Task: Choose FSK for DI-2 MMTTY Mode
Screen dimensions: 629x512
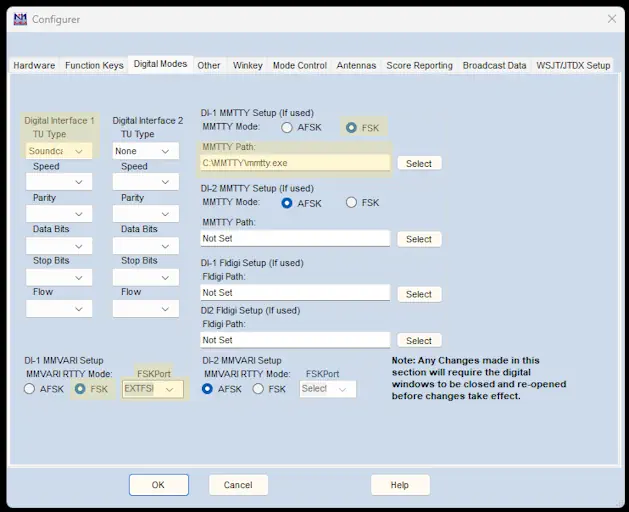Action: pos(351,203)
